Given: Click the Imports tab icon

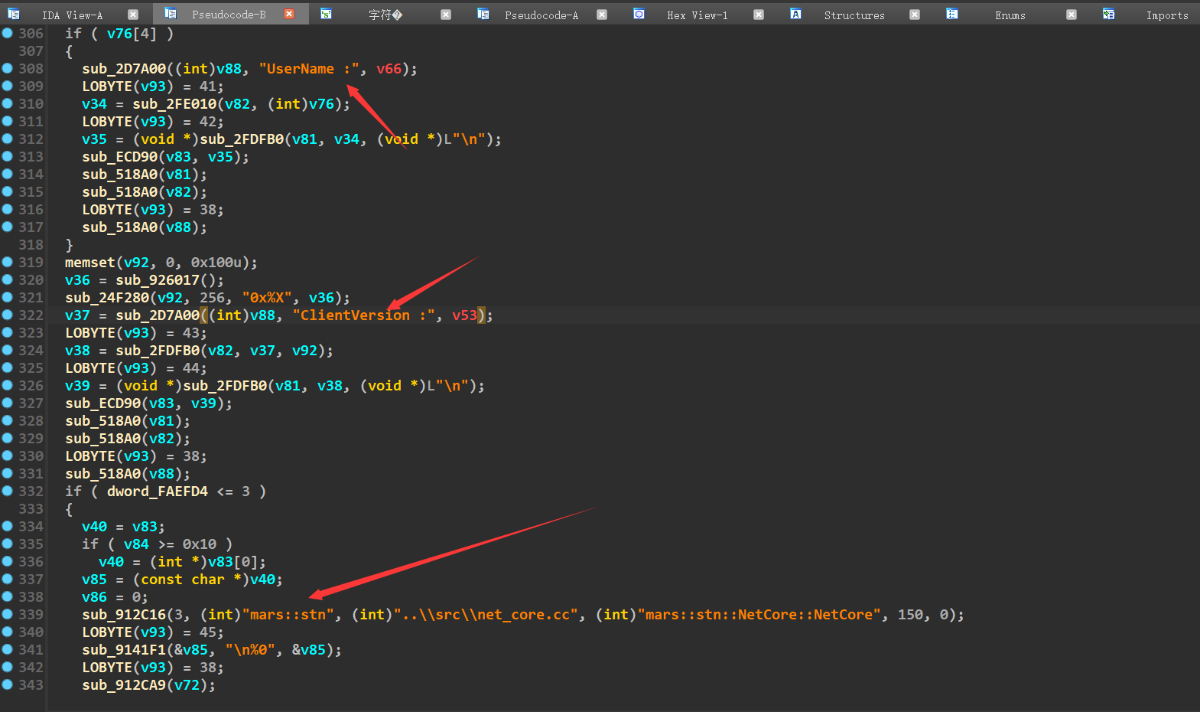Looking at the screenshot, I should [x=1109, y=14].
